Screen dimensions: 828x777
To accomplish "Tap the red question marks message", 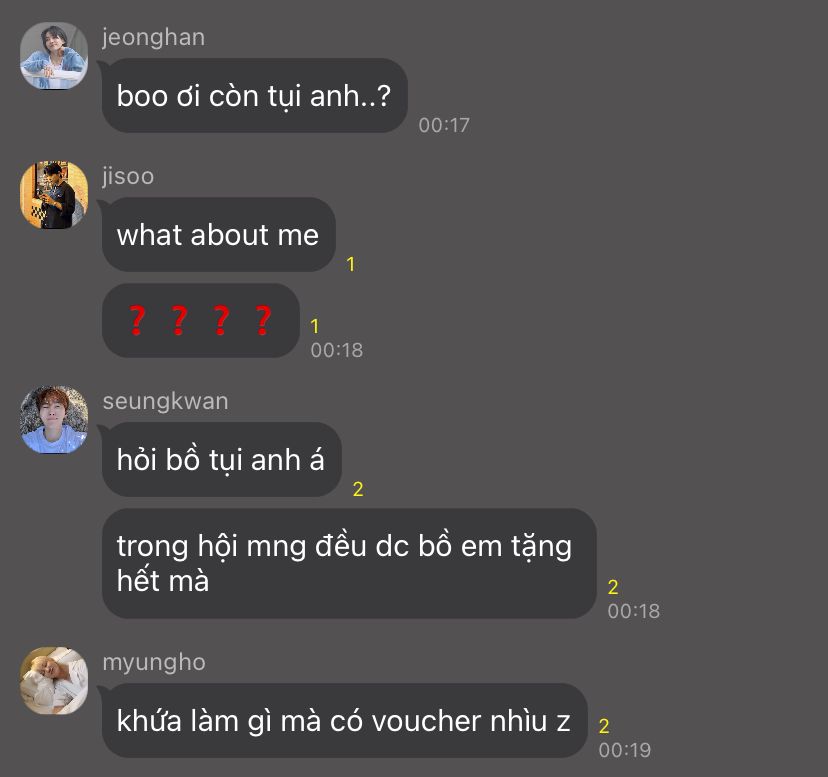I will [x=201, y=320].
